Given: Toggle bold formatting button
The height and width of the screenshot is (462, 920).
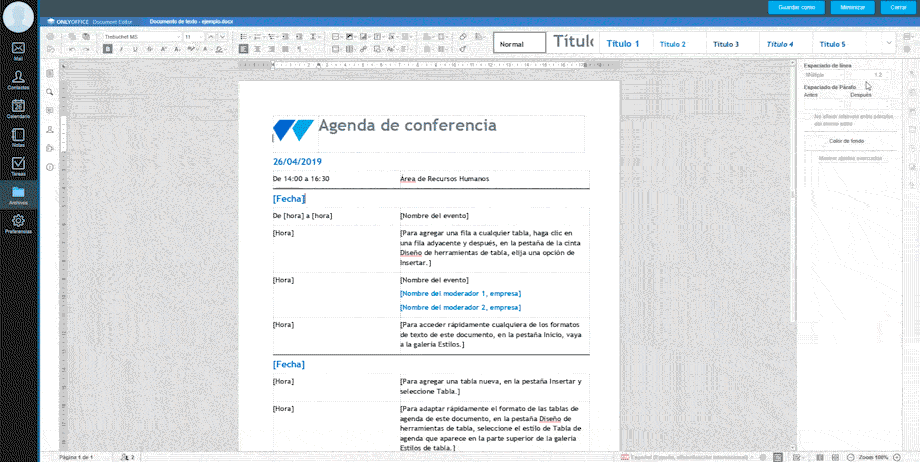Looking at the screenshot, I should (x=107, y=49).
